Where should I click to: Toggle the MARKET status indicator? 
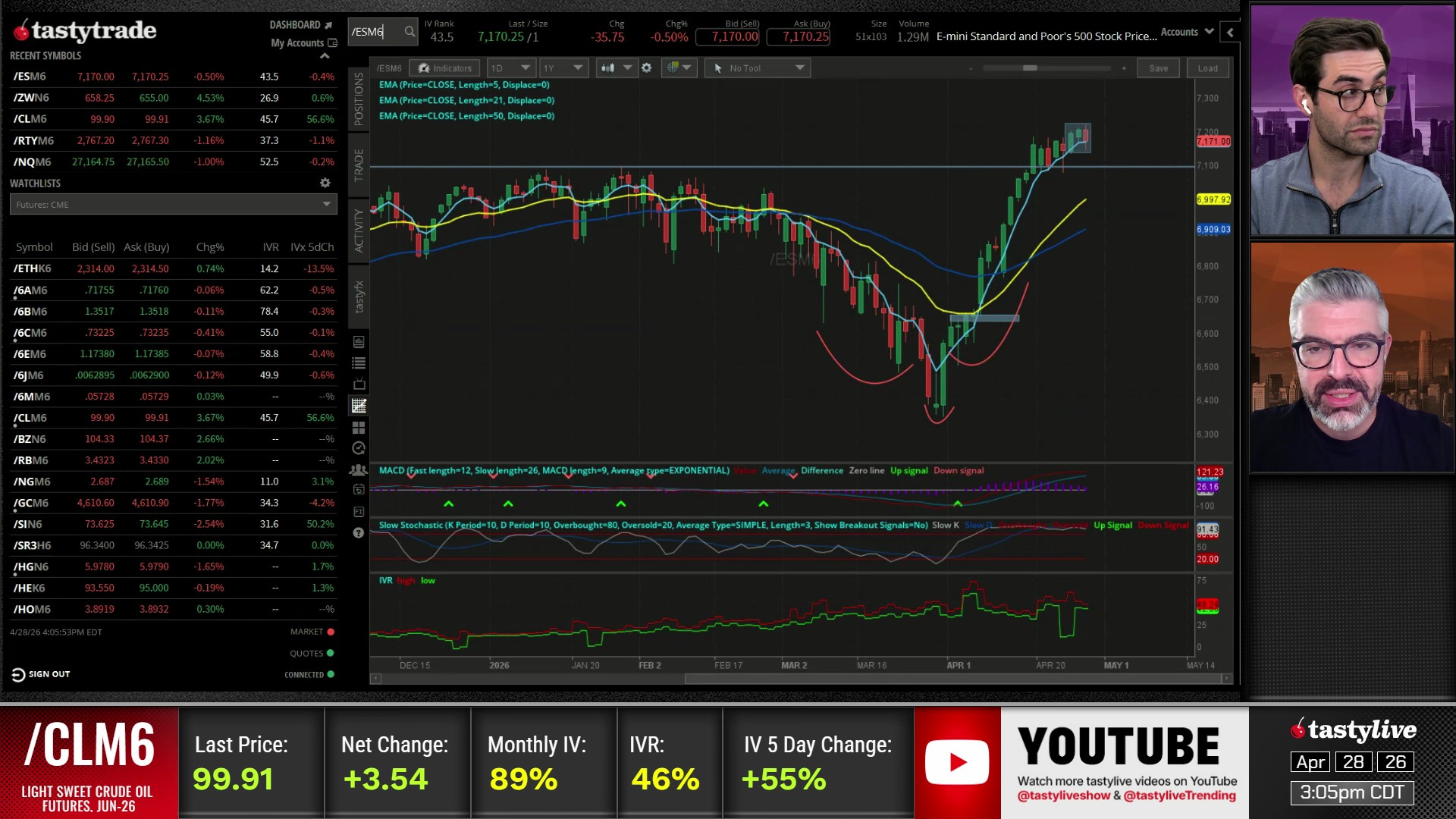point(331,632)
